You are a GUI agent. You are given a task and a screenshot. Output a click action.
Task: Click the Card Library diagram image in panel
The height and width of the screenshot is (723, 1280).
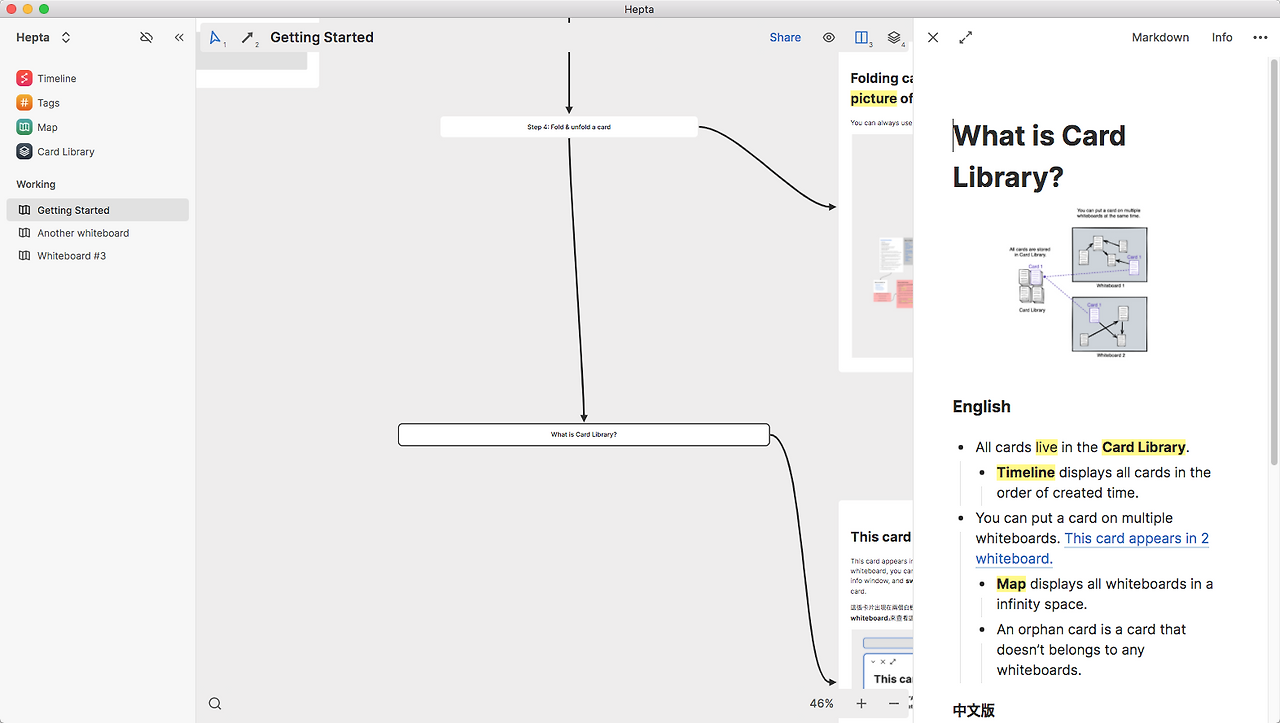[x=1079, y=281]
